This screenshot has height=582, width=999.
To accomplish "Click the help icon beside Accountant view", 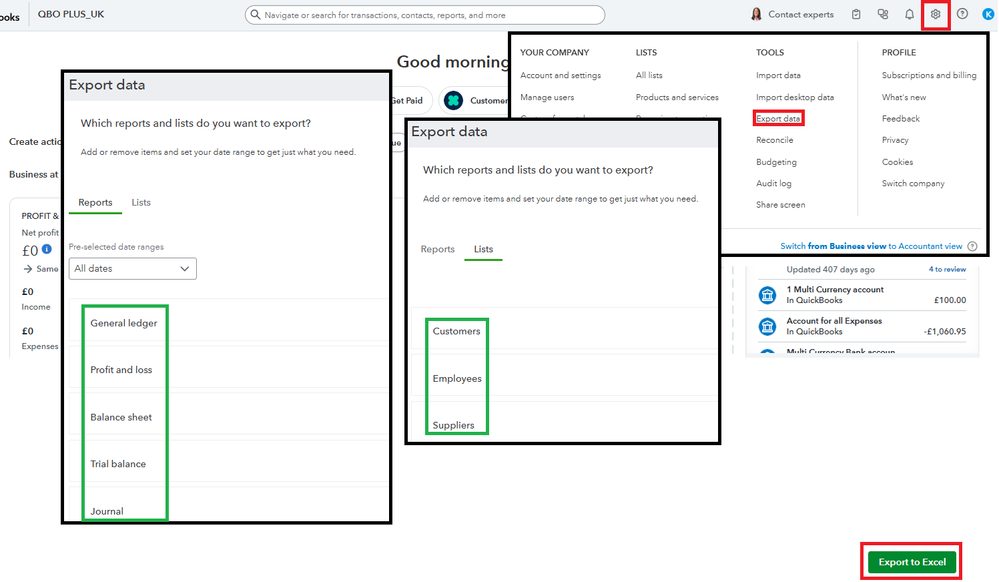I will [972, 246].
